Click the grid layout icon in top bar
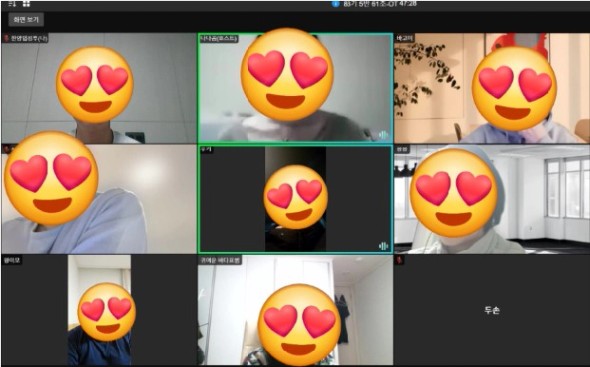Viewport: 590px width, 367px height. pos(26,4)
